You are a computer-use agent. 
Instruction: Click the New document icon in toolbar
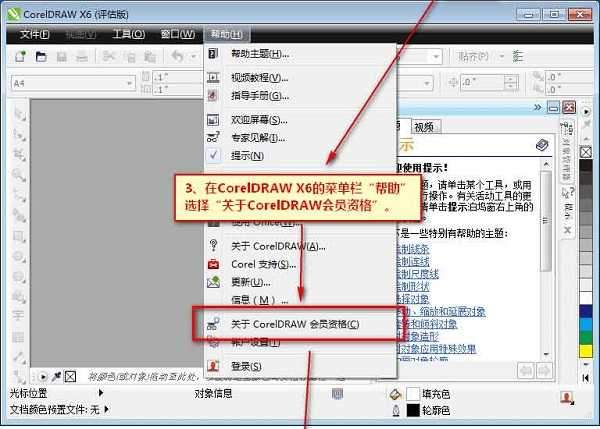coord(21,57)
